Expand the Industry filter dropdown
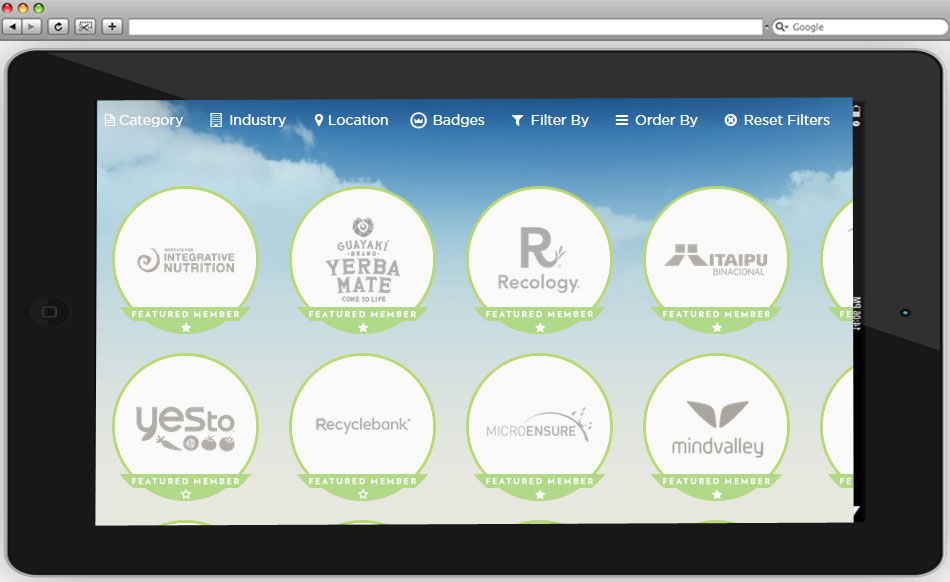Screen dimensions: 950x582 248,120
